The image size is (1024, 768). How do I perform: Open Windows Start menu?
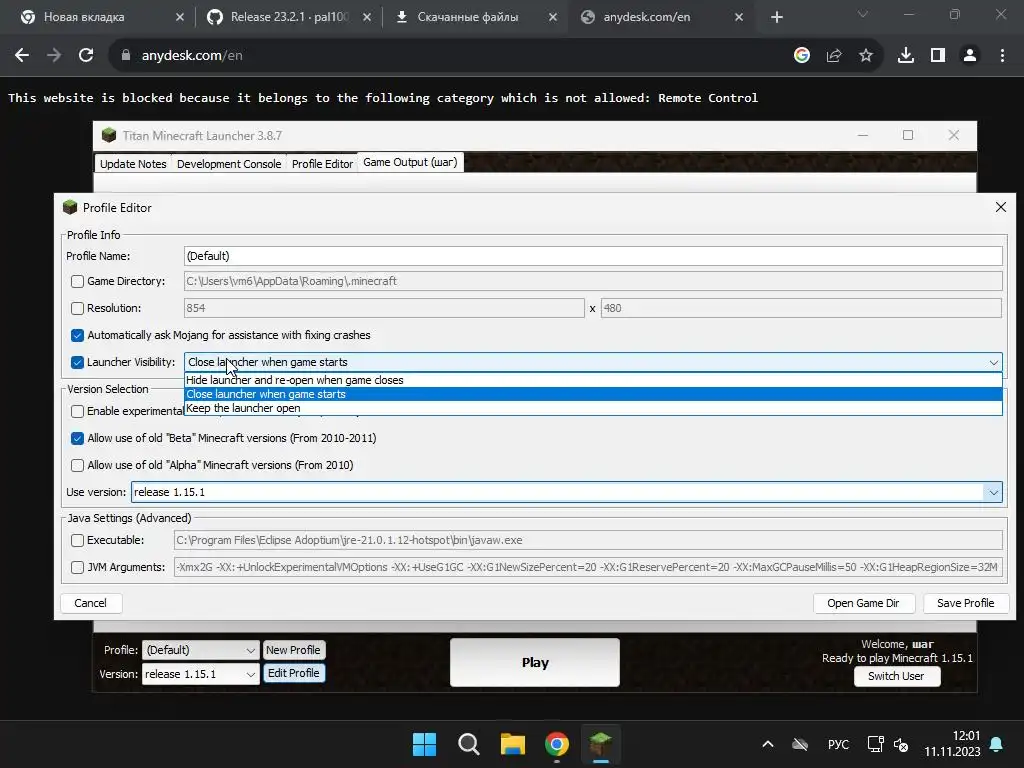424,744
